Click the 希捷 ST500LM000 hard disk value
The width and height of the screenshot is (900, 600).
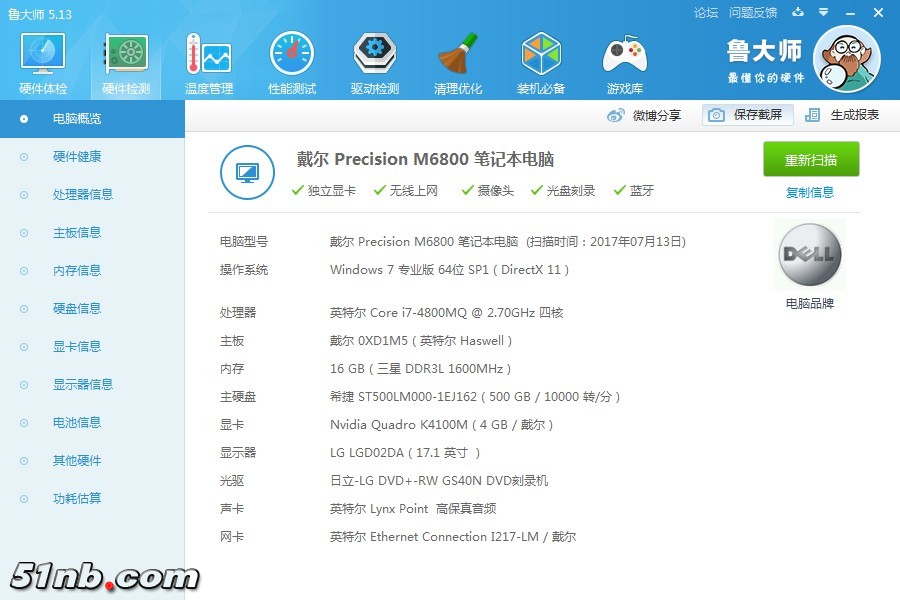pyautogui.click(x=475, y=397)
